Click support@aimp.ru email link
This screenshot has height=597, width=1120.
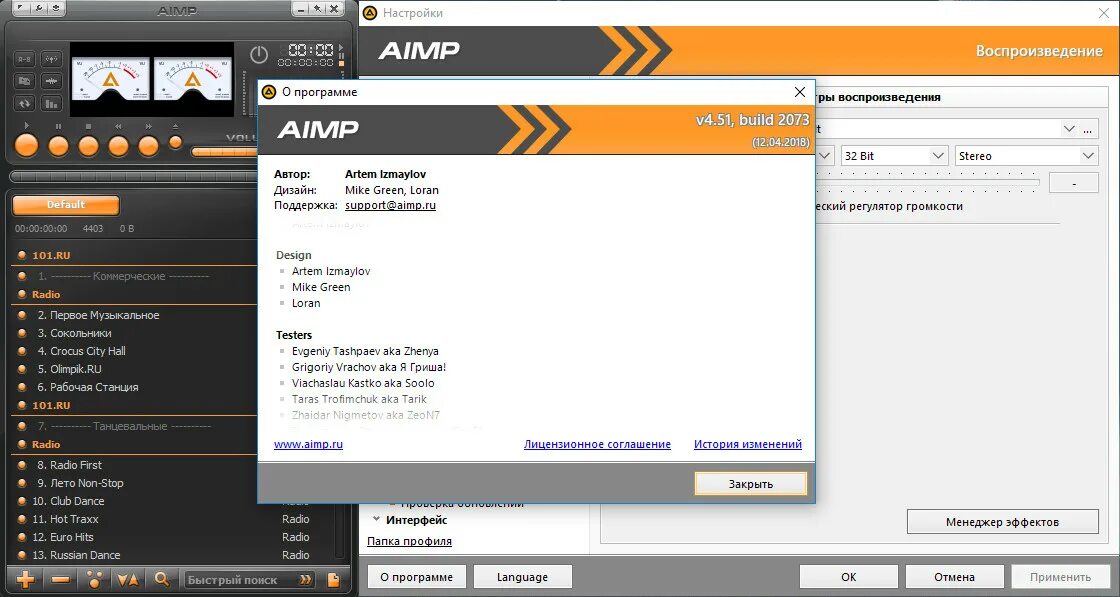tap(390, 205)
